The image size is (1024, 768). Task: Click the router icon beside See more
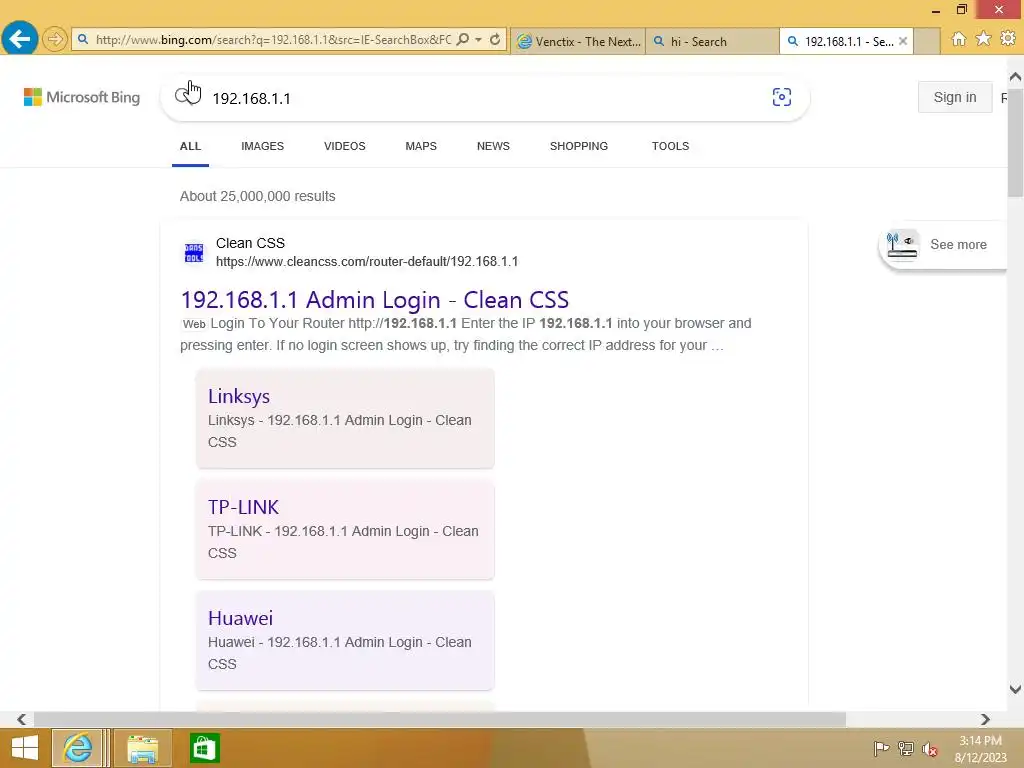pyautogui.click(x=901, y=245)
